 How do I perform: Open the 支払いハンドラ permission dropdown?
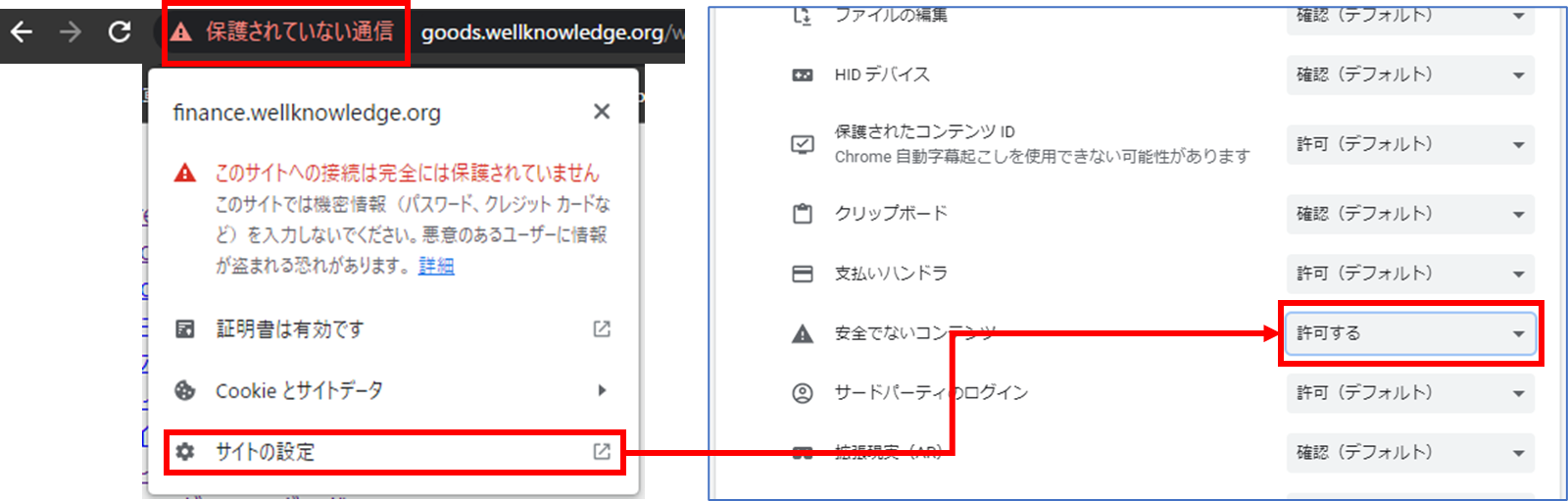click(1409, 274)
